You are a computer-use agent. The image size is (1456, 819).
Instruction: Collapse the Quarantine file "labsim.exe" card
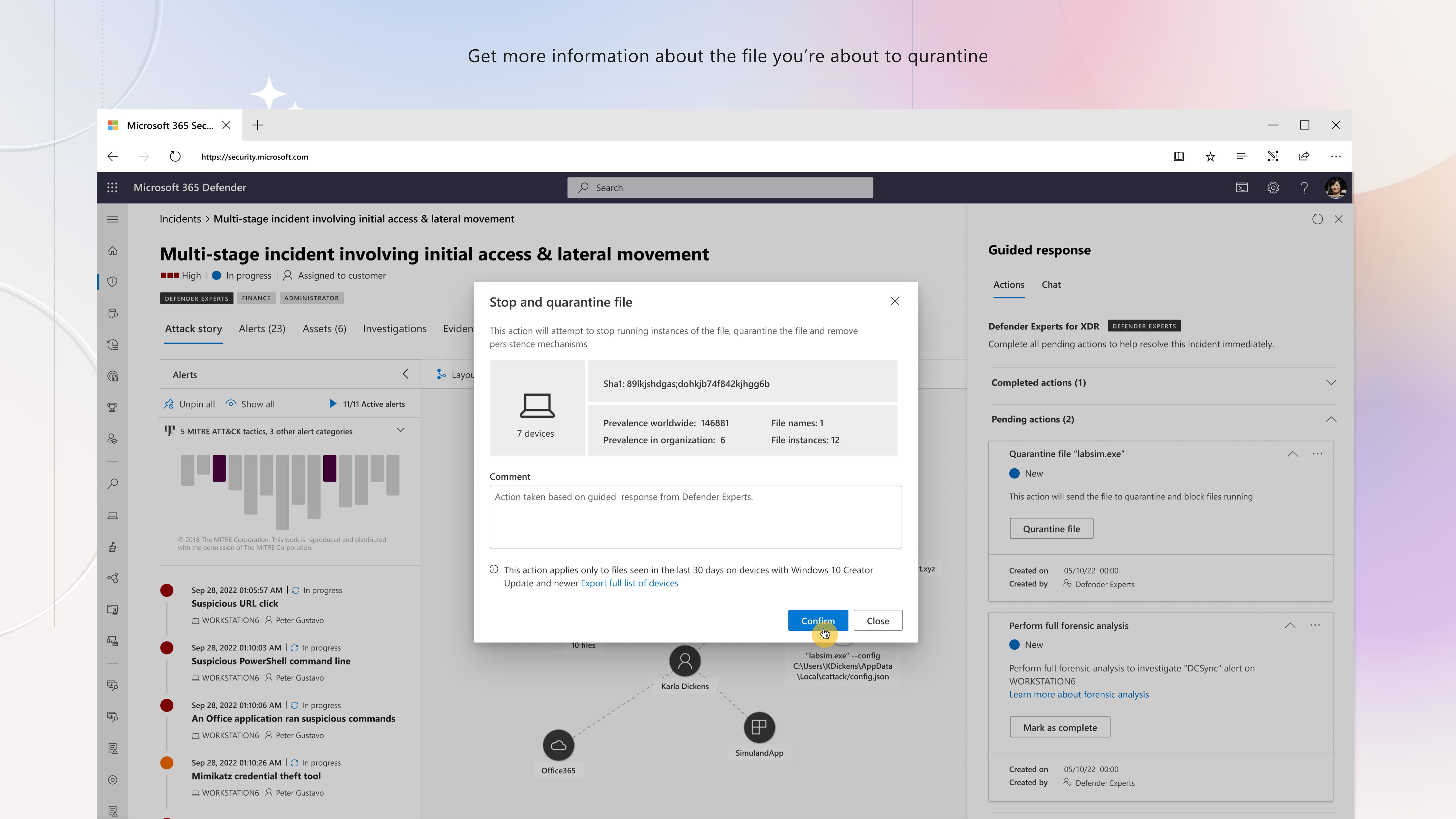tap(1293, 454)
